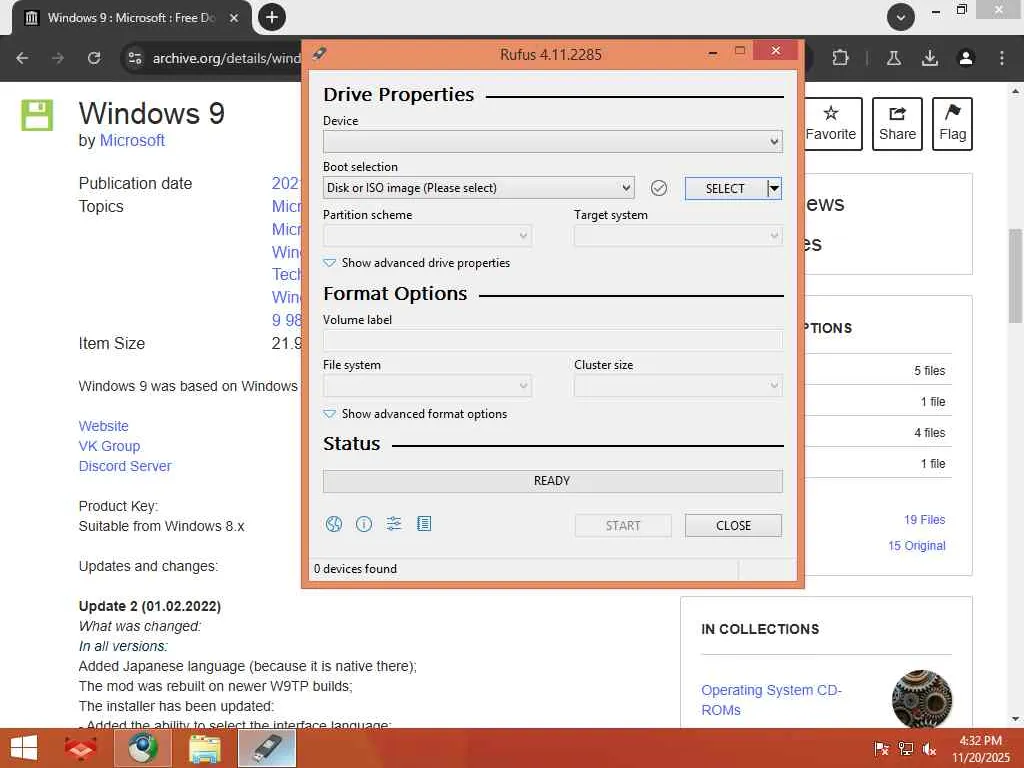Open the Target system dropdown
The height and width of the screenshot is (768, 1024).
678,236
